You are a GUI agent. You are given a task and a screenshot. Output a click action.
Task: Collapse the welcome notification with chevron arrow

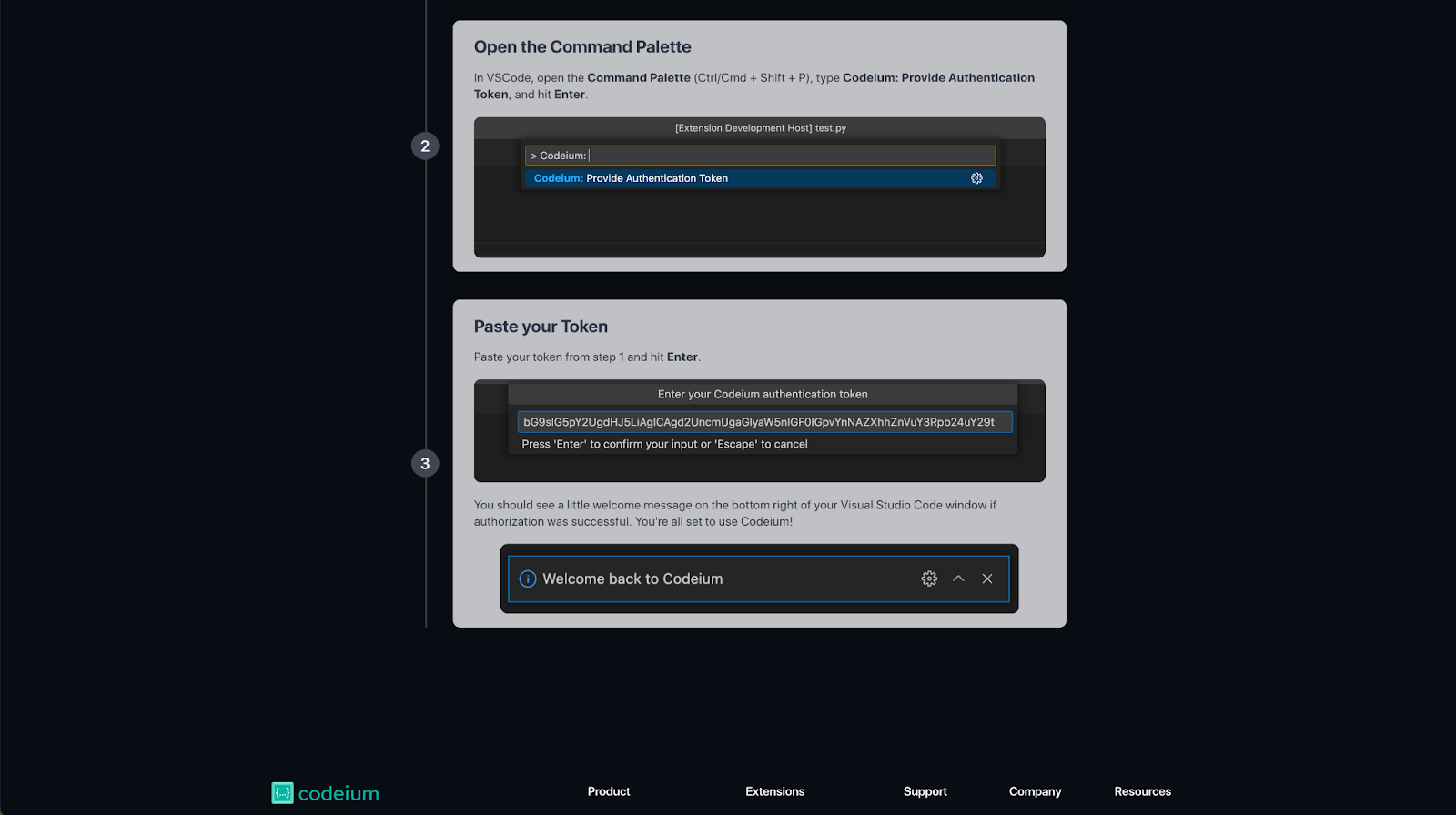click(x=958, y=579)
